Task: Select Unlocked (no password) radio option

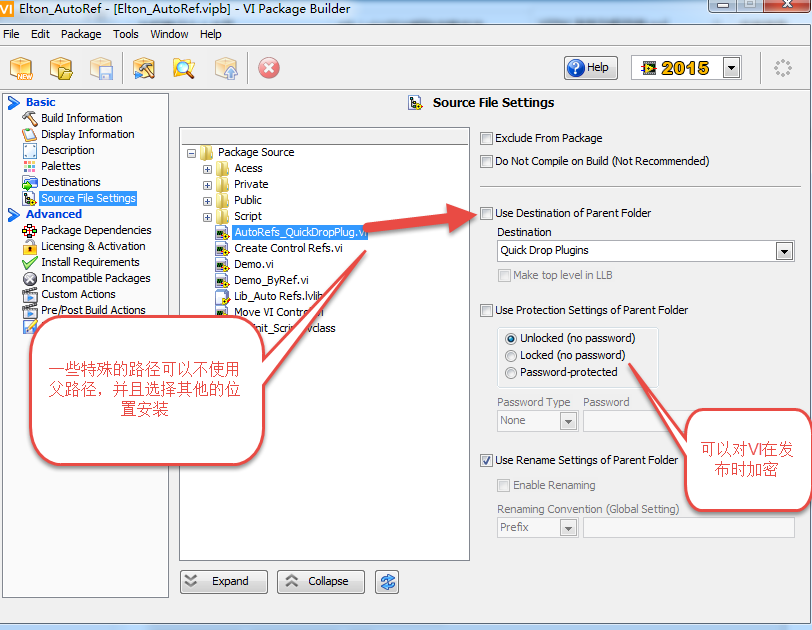Action: click(511, 339)
